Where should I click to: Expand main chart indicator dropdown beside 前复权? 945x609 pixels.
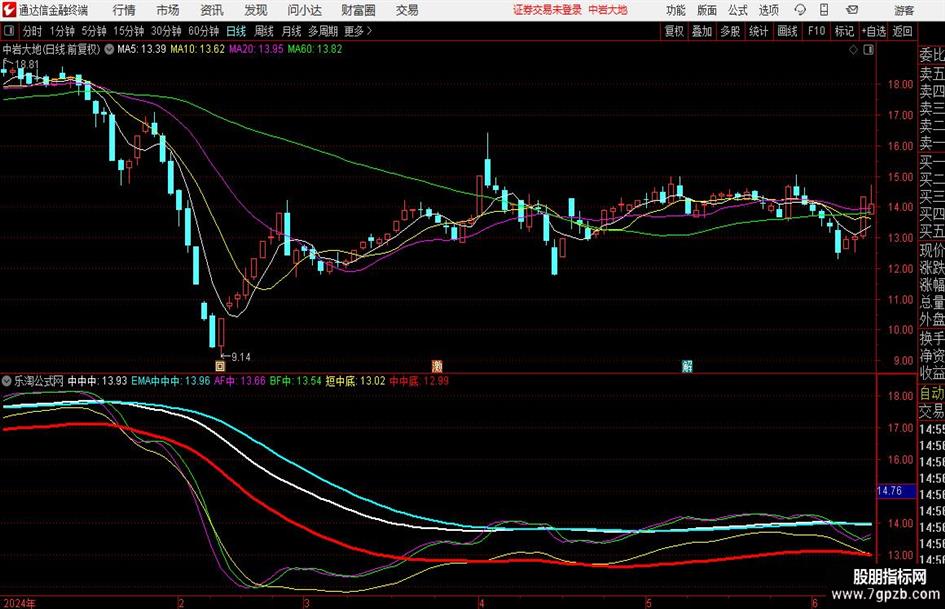click(109, 49)
